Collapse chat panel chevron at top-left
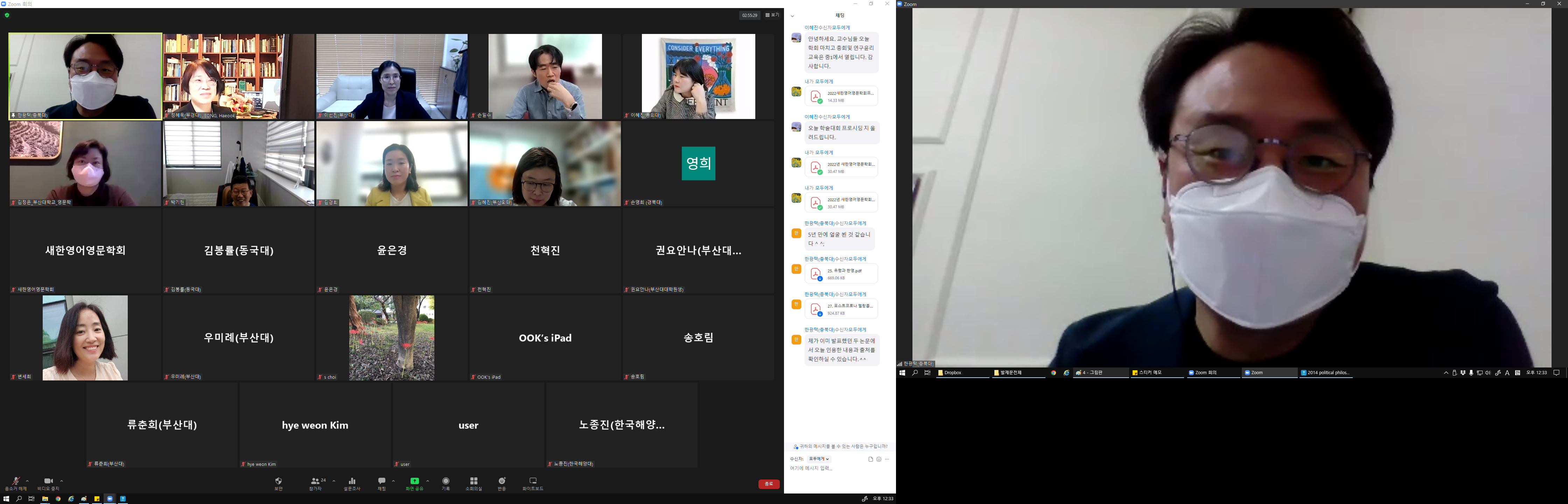Viewport: 1568px width, 504px height. (x=792, y=16)
